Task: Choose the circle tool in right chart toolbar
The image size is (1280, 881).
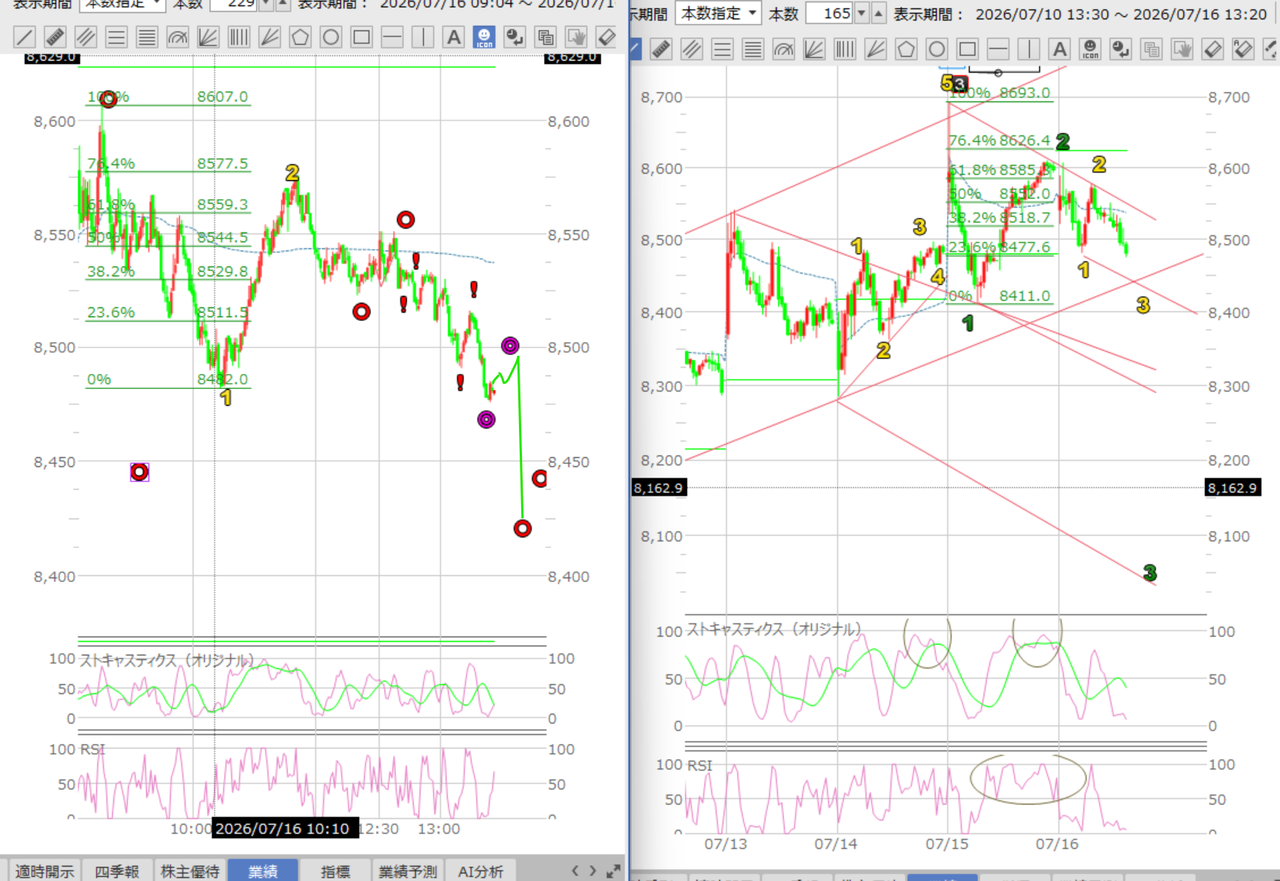Action: 936,48
